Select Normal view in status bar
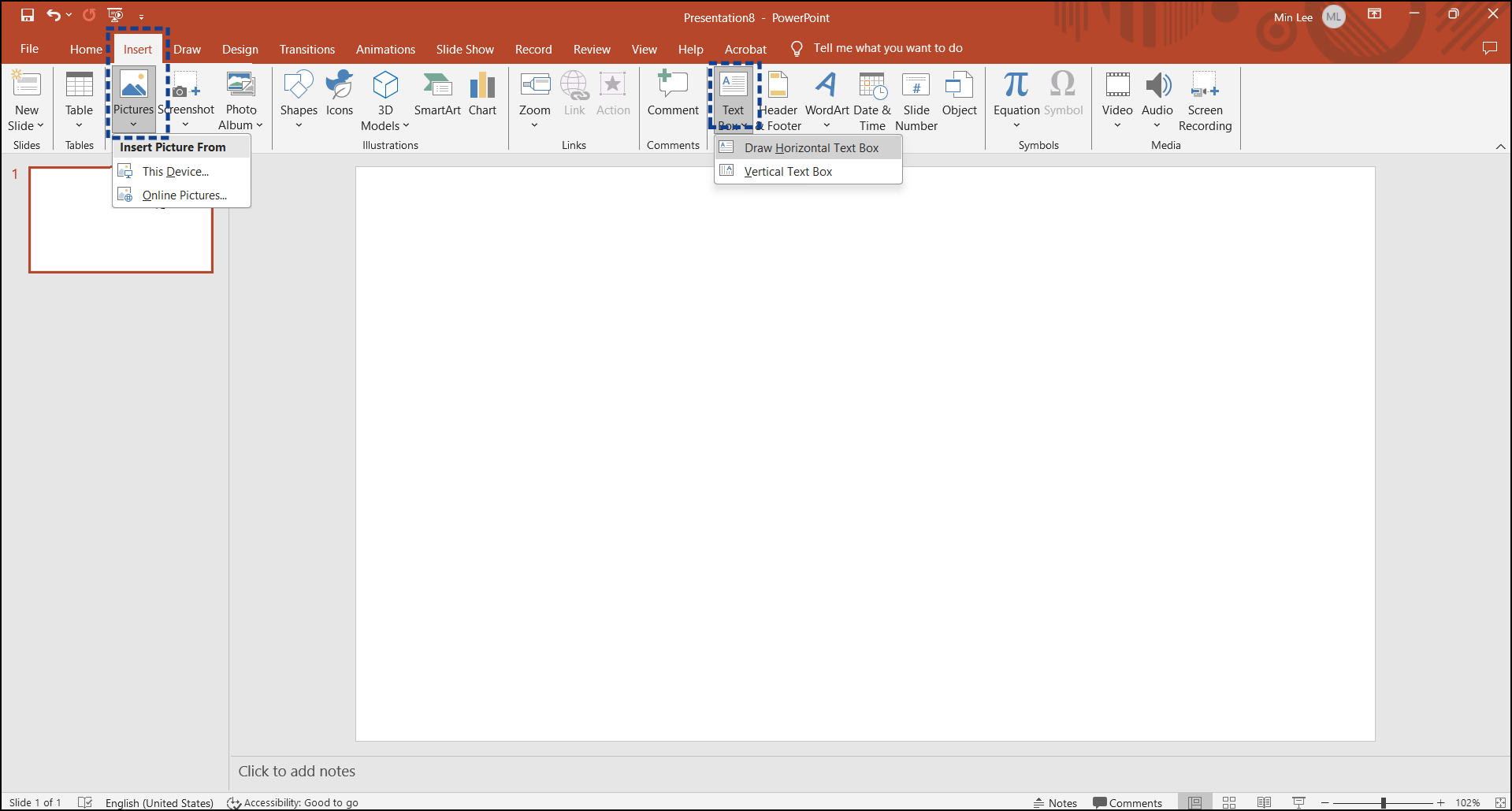Image resolution: width=1512 pixels, height=811 pixels. (x=1194, y=802)
